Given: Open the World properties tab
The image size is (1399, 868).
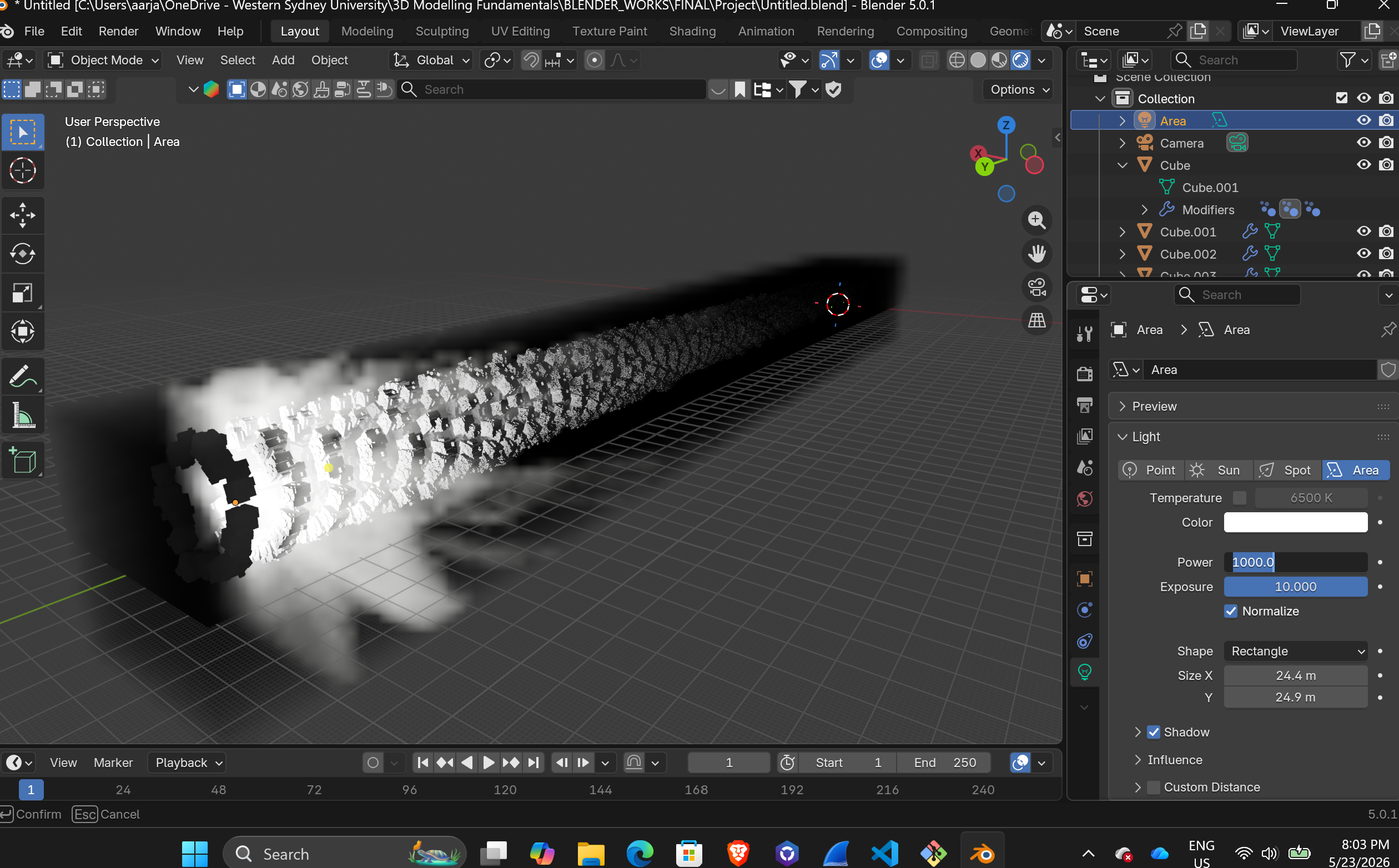Looking at the screenshot, I should [1084, 499].
